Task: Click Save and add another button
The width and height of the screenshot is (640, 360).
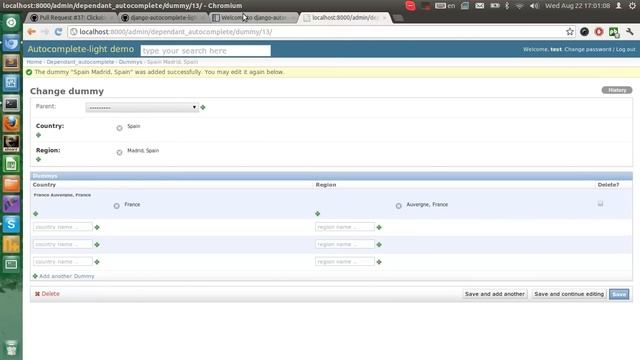Action: (495, 294)
